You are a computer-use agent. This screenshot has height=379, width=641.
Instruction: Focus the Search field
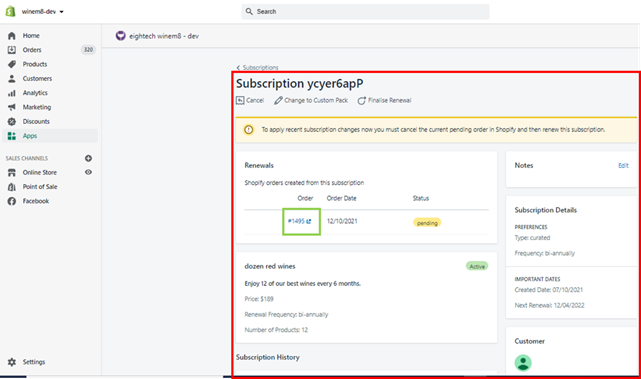[365, 12]
